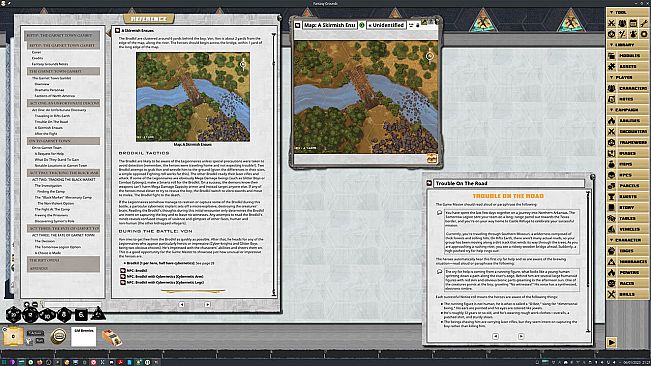Pick the d12 die
The width and height of the screenshot is (651, 366).
(x=30, y=315)
